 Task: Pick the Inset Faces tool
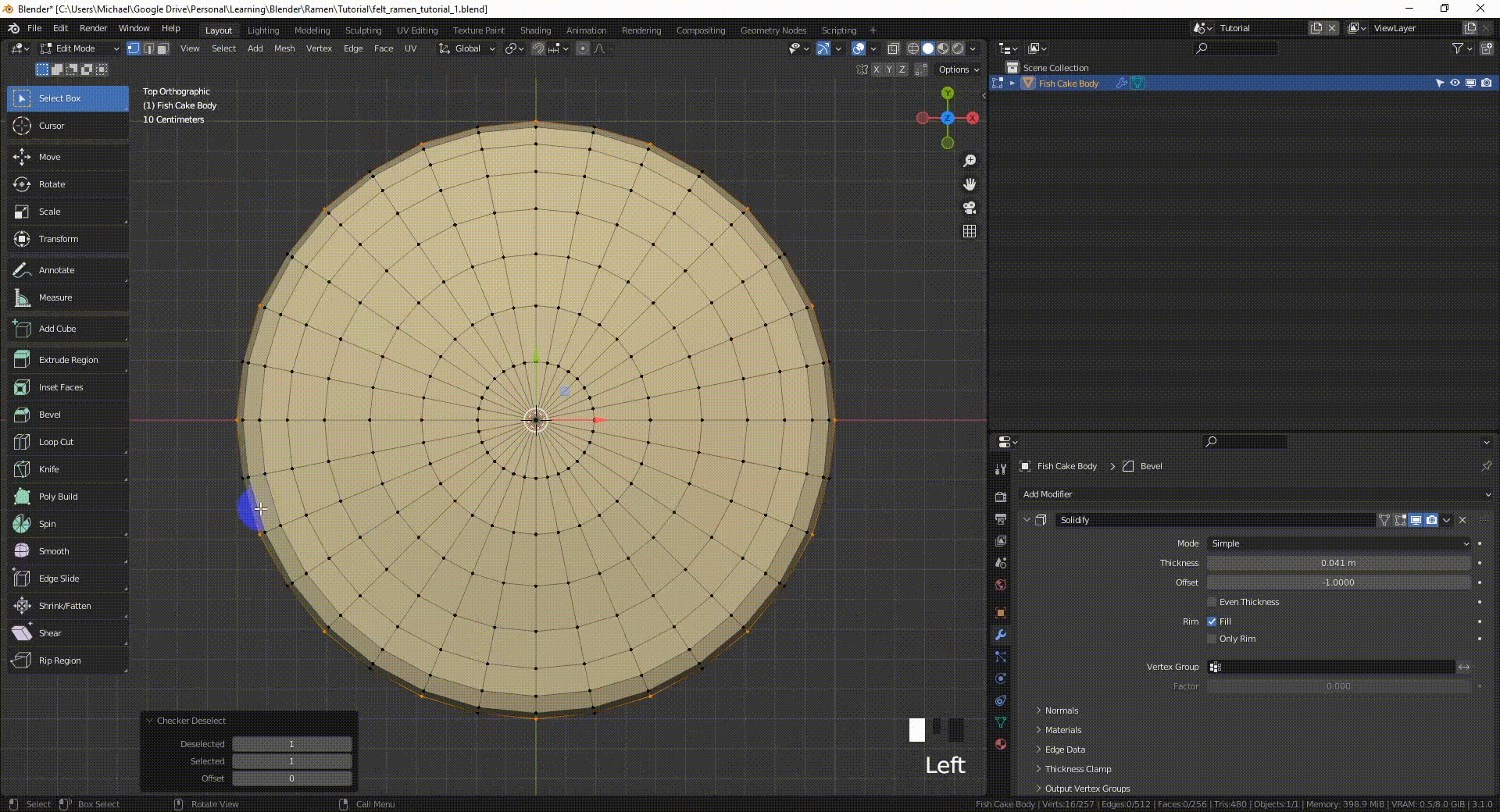click(60, 387)
